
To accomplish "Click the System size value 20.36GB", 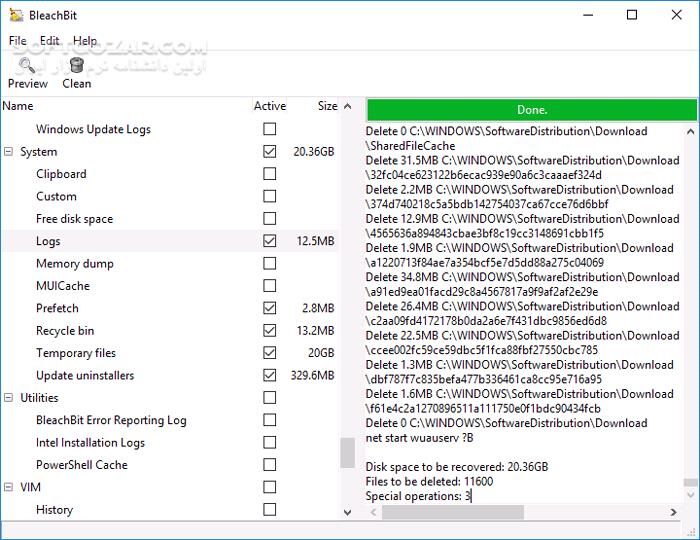I will (x=313, y=152).
